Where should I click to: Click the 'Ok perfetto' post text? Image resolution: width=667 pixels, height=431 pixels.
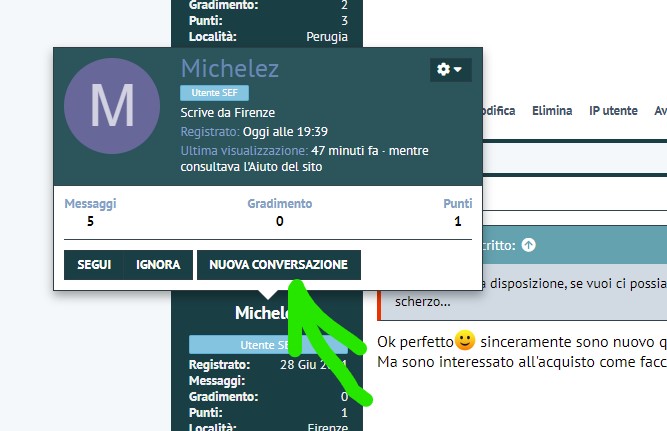415,342
